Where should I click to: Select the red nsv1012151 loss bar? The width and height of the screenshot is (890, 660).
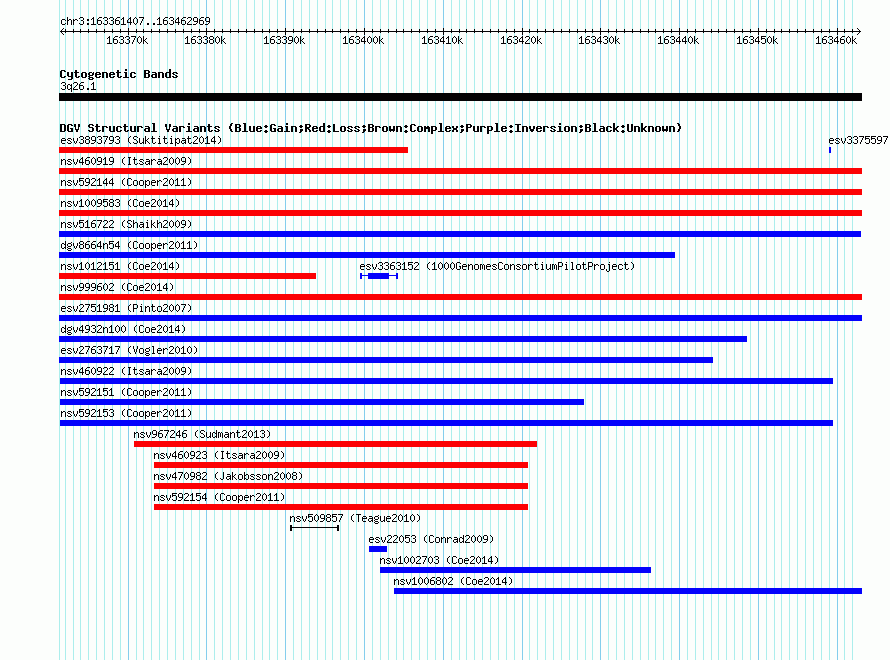[187, 276]
